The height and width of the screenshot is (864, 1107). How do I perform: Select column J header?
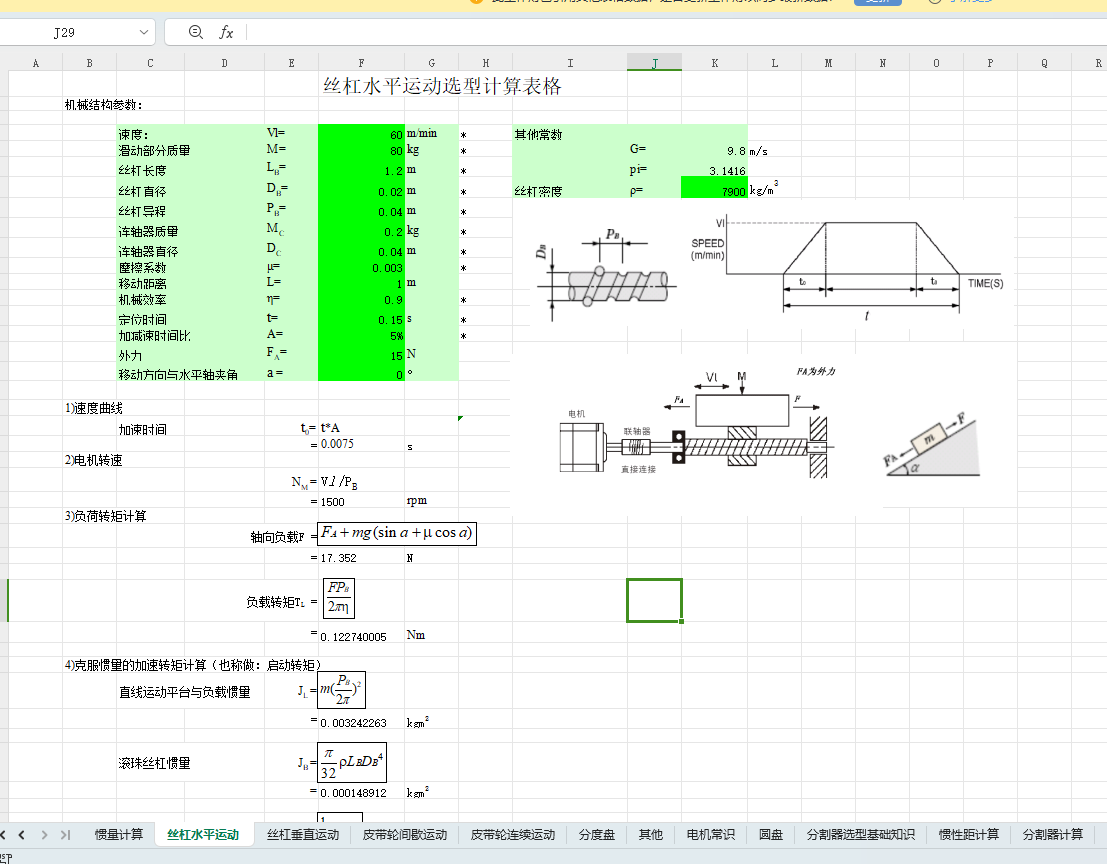654,63
